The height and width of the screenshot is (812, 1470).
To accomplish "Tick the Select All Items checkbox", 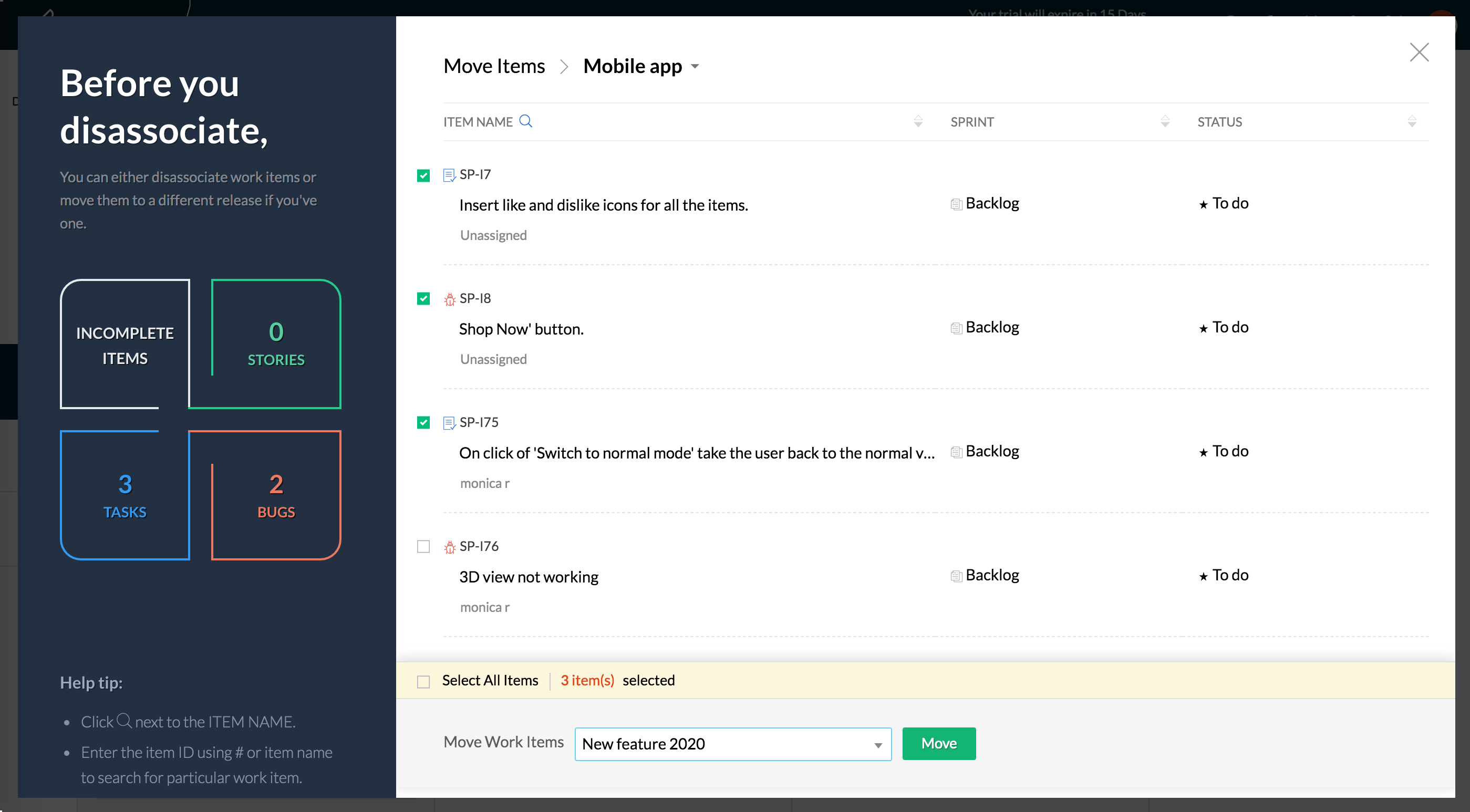I will (423, 681).
